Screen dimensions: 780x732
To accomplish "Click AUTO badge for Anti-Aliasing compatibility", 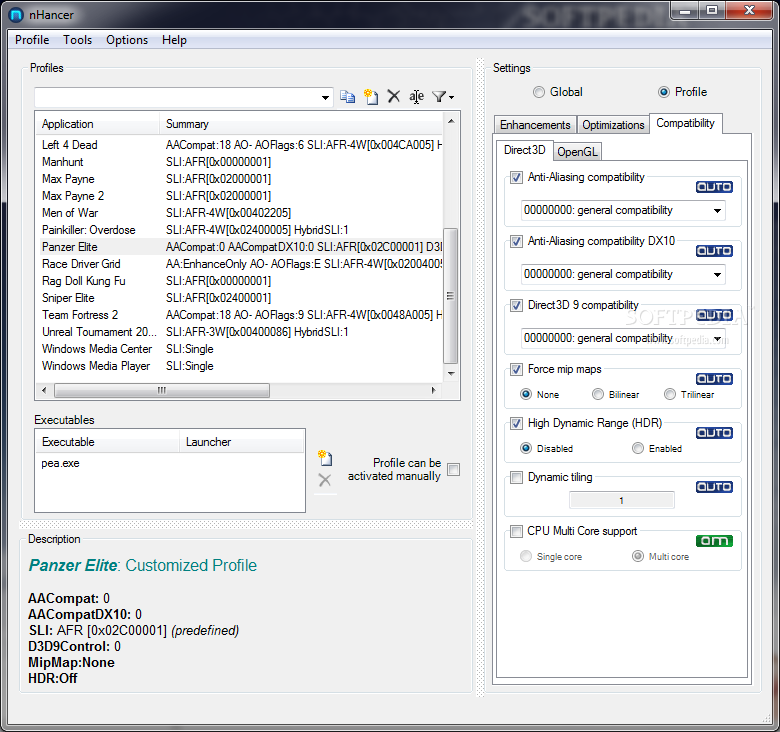I will [714, 187].
